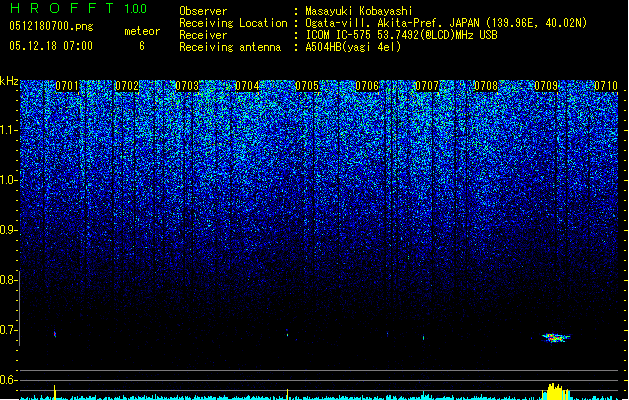The height and width of the screenshot is (400, 629).
Task: Click the meteor count value 6
Action: click(142, 46)
